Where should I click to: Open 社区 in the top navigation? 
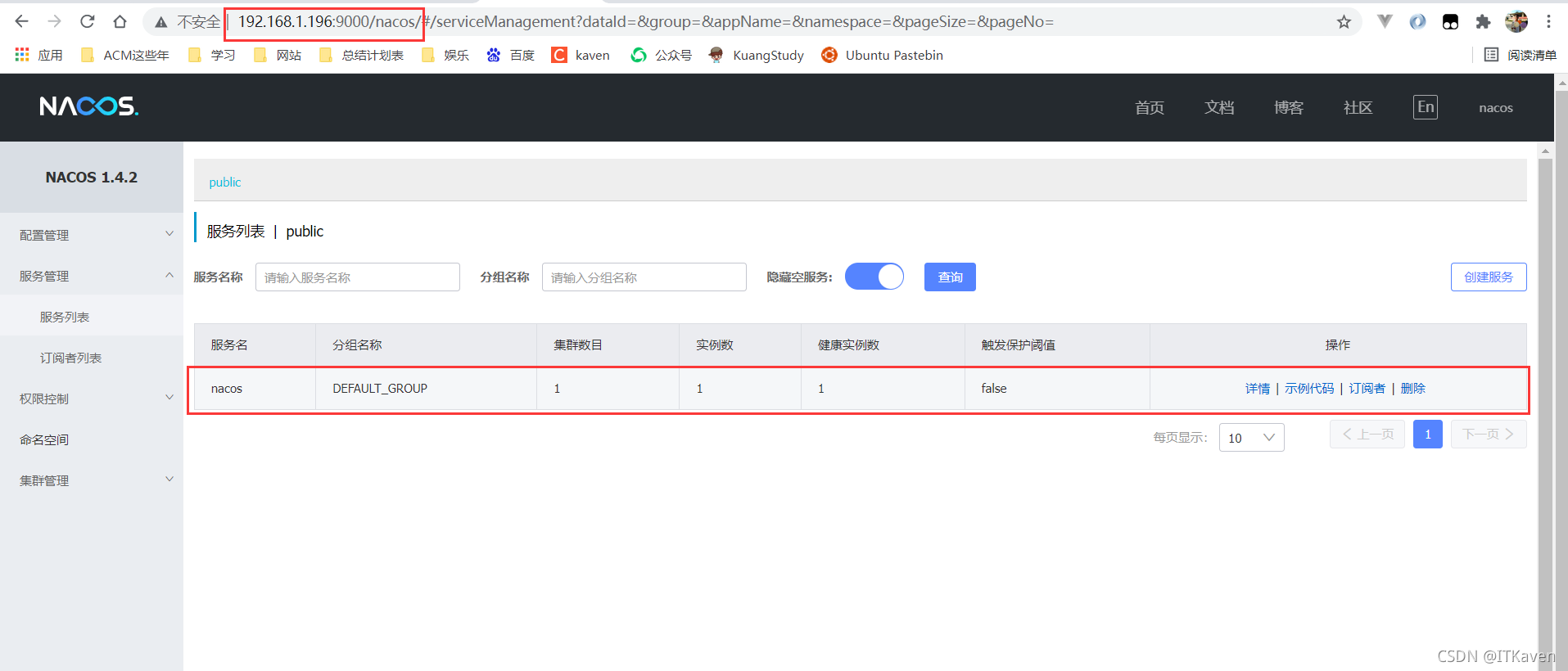coord(1358,107)
